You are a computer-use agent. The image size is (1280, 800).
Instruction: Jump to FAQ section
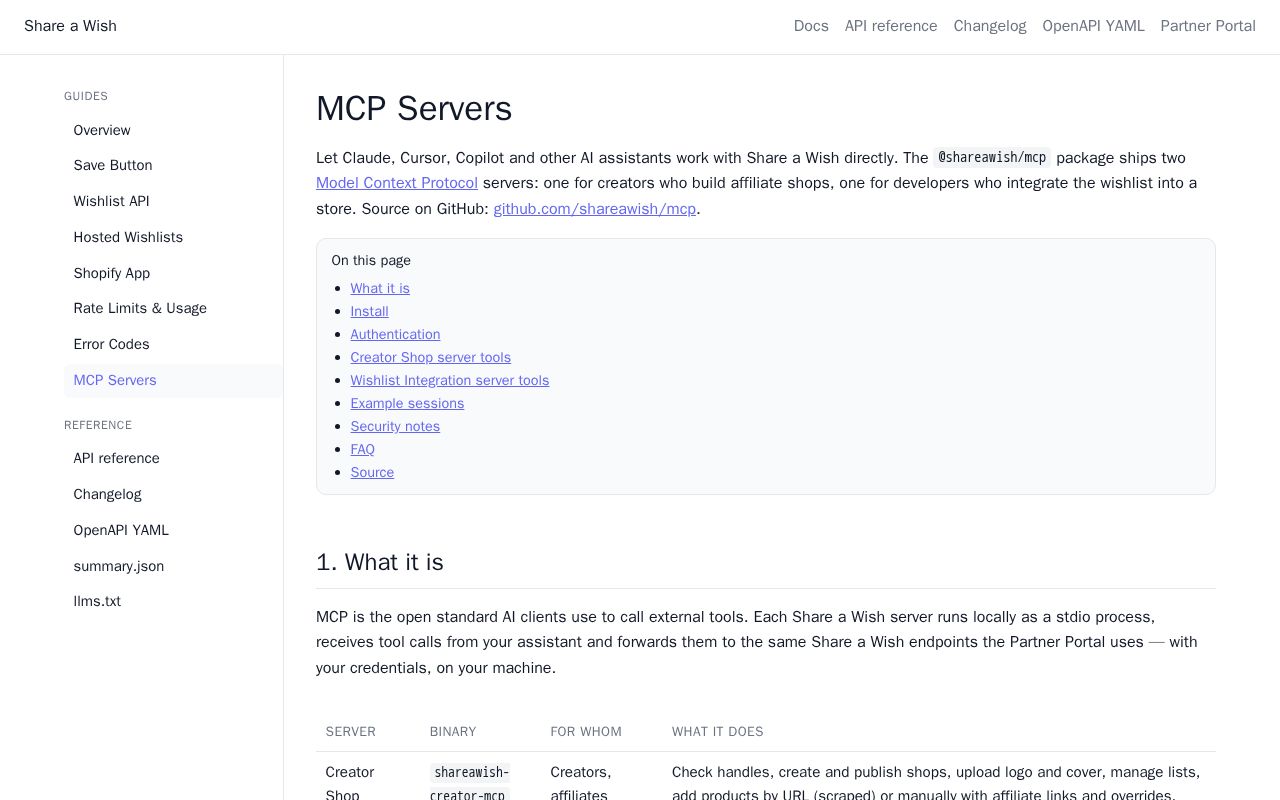click(362, 449)
